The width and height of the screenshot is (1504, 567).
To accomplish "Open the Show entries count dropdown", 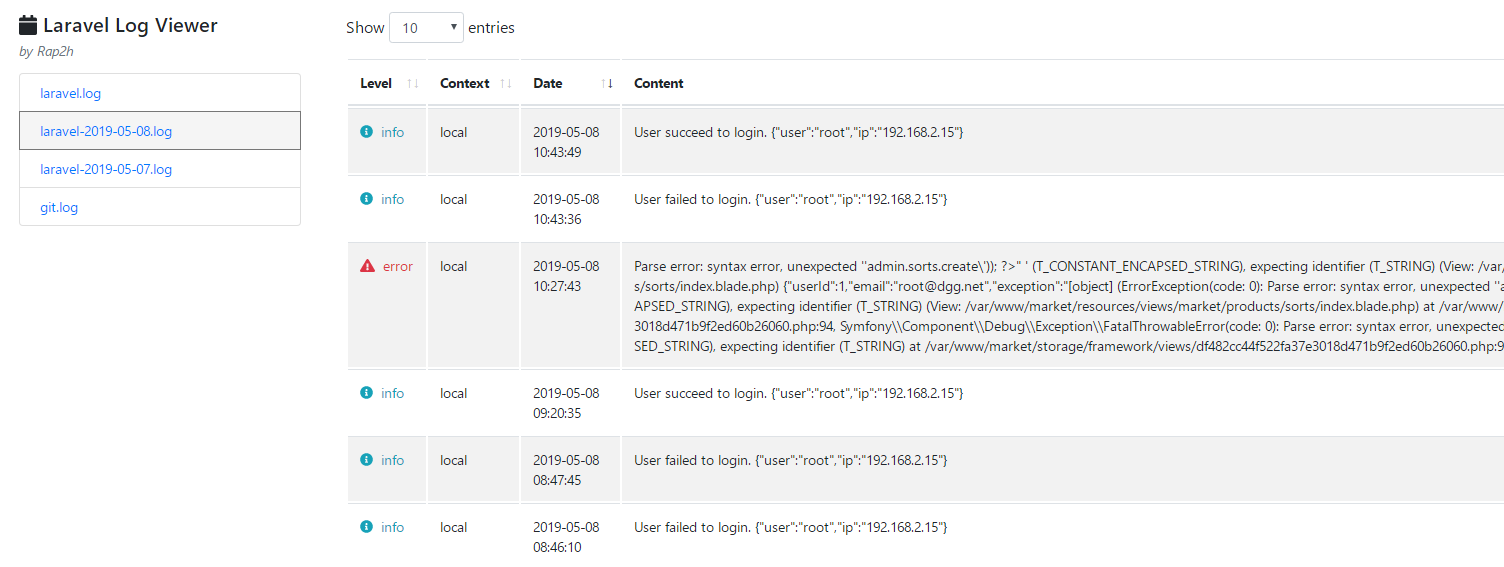I will pyautogui.click(x=426, y=28).
